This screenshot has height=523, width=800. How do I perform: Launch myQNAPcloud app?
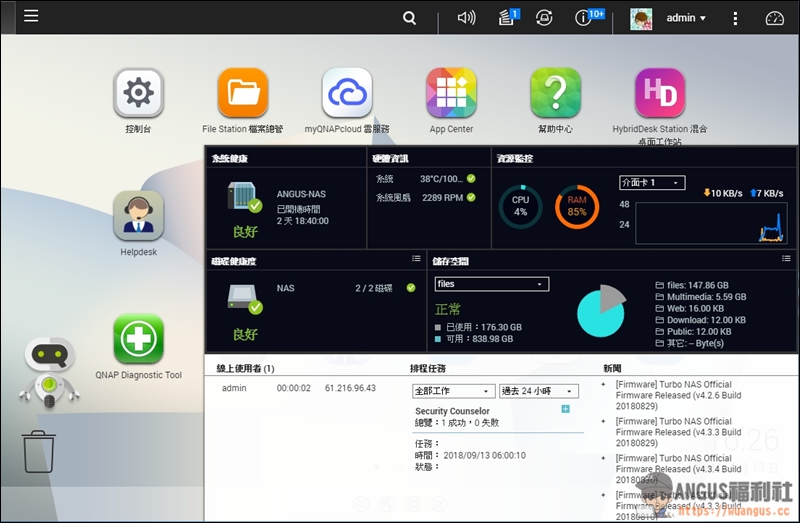click(347, 94)
